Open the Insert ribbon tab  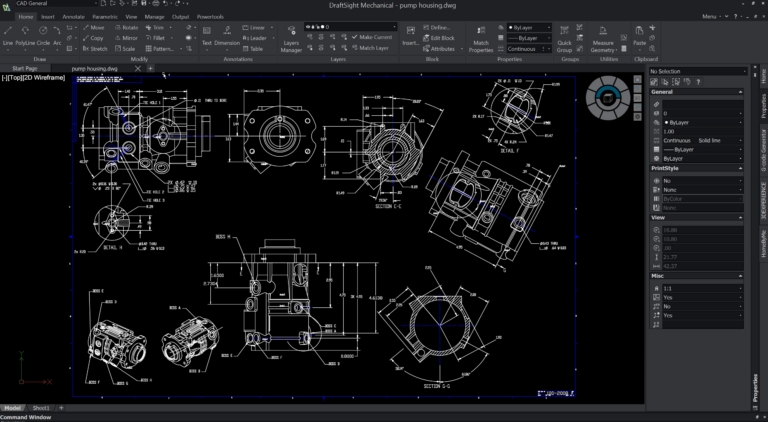[48, 17]
